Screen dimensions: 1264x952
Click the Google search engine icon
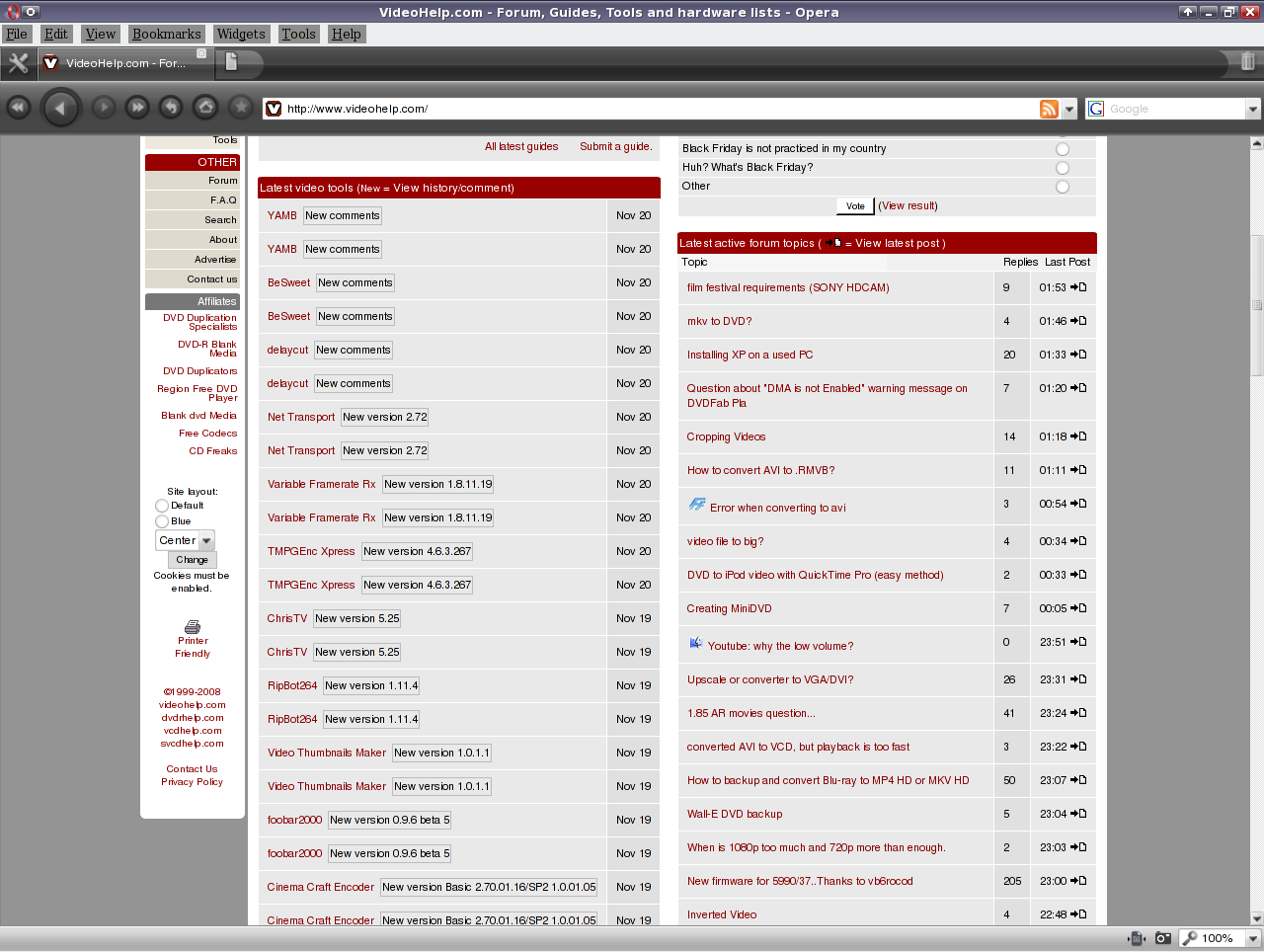click(1096, 109)
